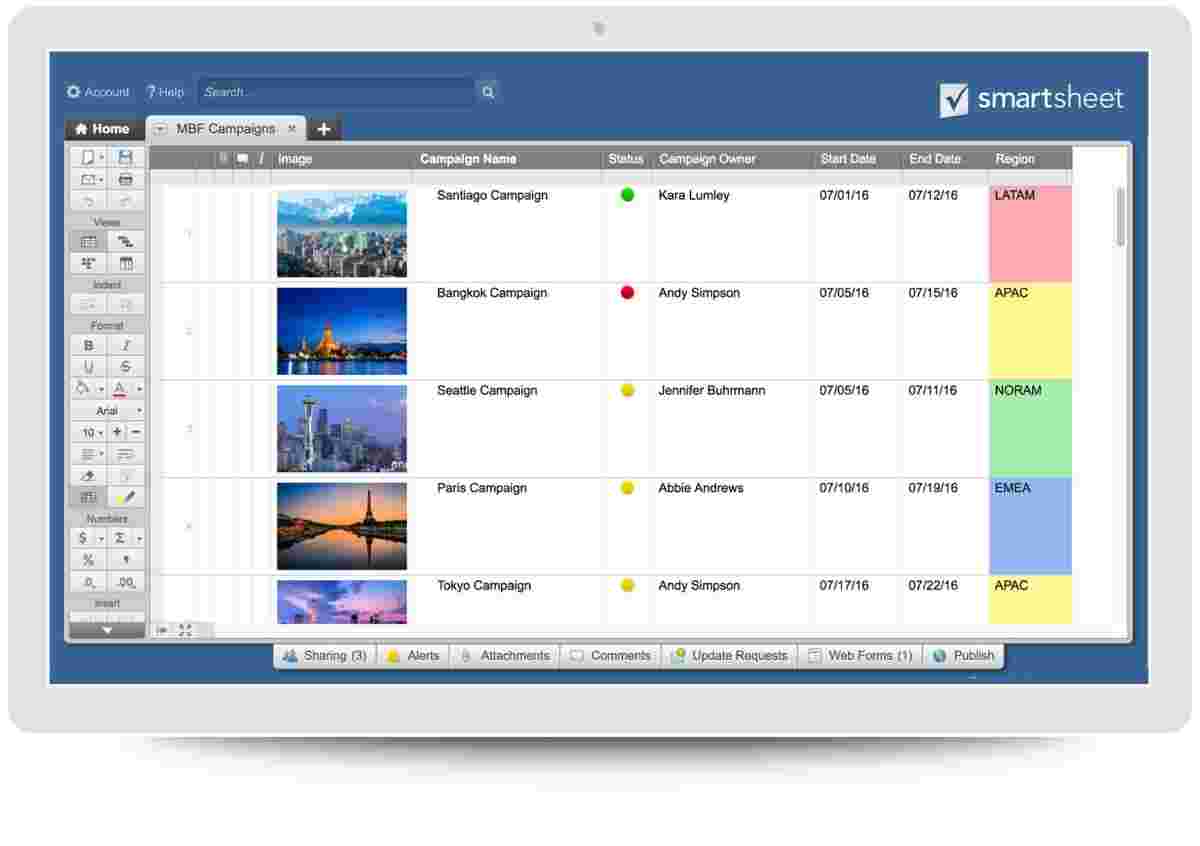Click the search magnifier button
1200x846 pixels.
click(x=487, y=92)
